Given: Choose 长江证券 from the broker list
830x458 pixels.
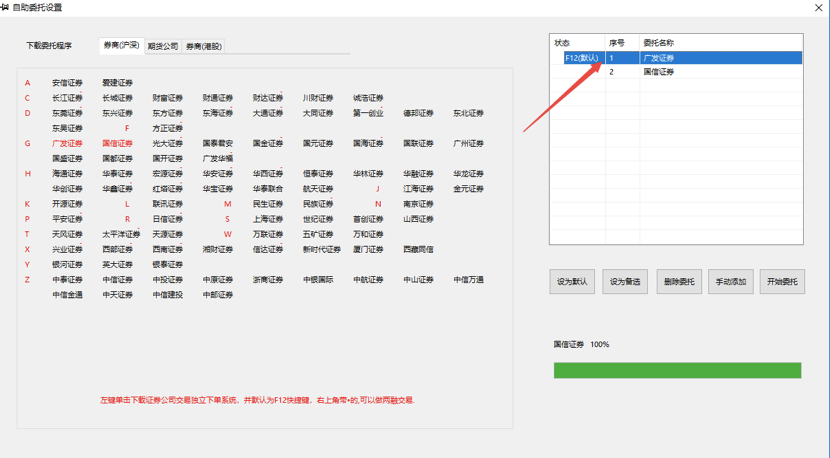Looking at the screenshot, I should 67,98.
